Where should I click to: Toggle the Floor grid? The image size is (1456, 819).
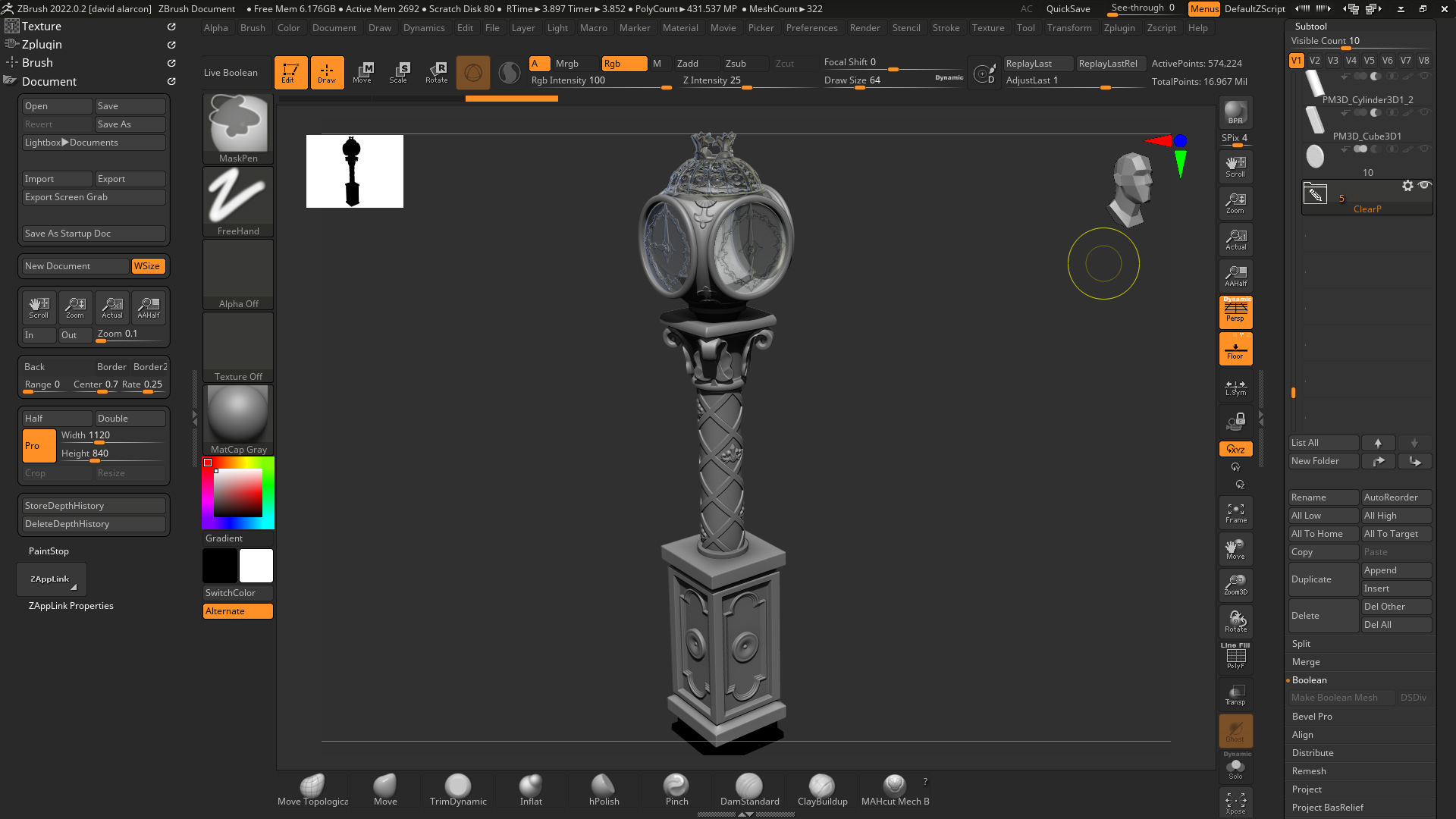(1235, 349)
